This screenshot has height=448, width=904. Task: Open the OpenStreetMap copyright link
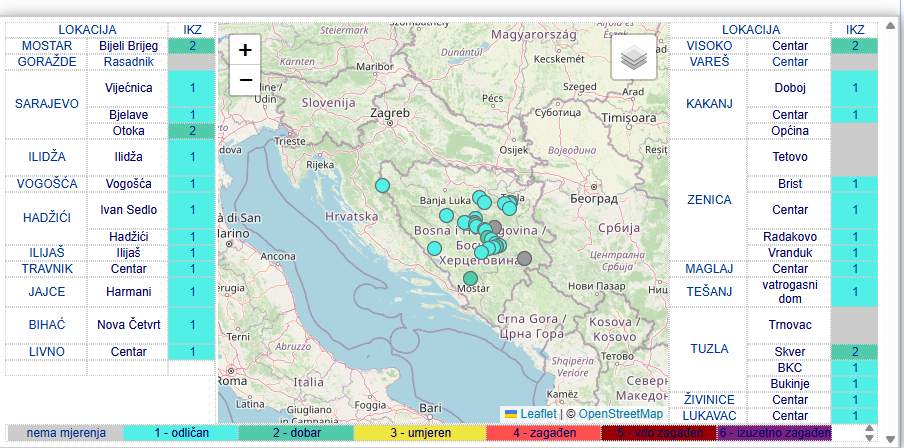tap(620, 414)
